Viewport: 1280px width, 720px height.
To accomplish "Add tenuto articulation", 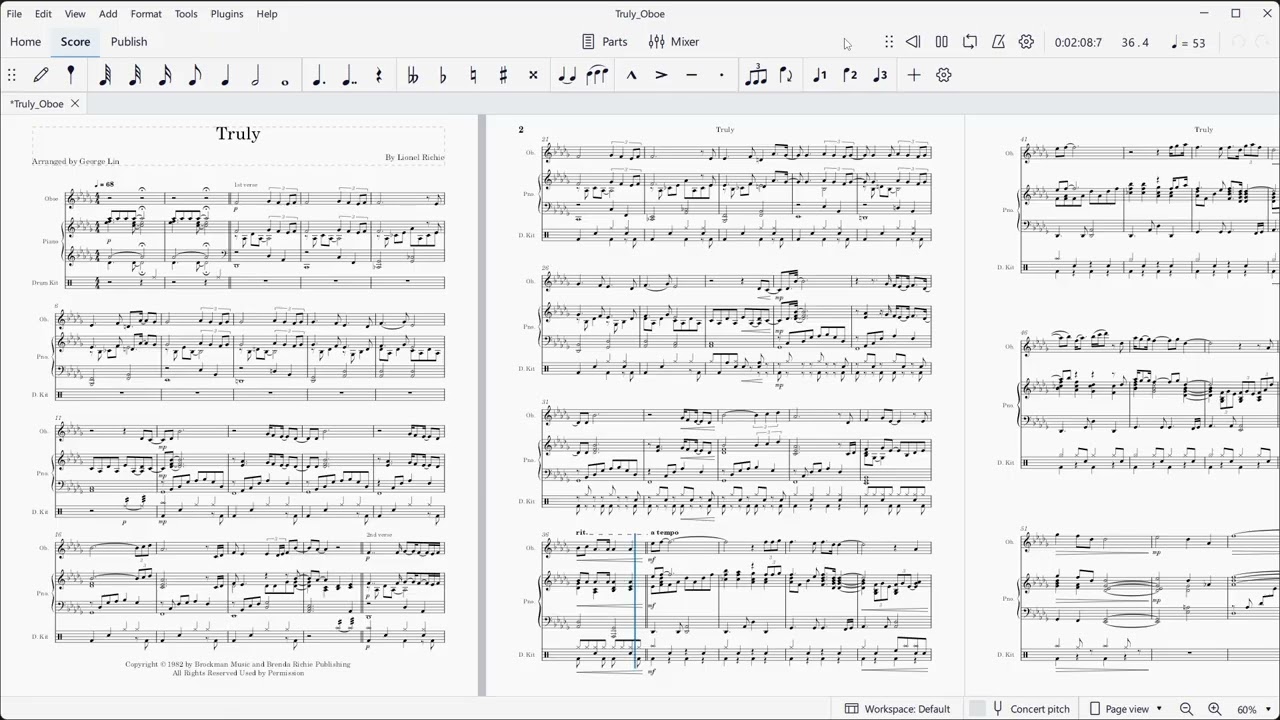I will tap(691, 75).
